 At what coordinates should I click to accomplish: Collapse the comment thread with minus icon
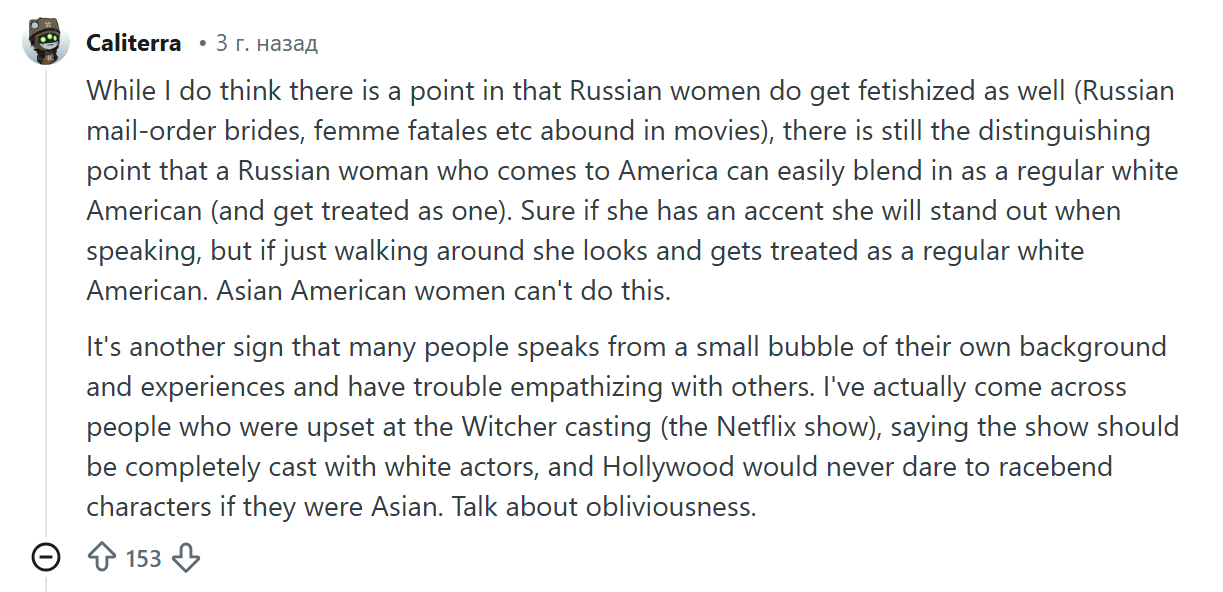pos(46,557)
